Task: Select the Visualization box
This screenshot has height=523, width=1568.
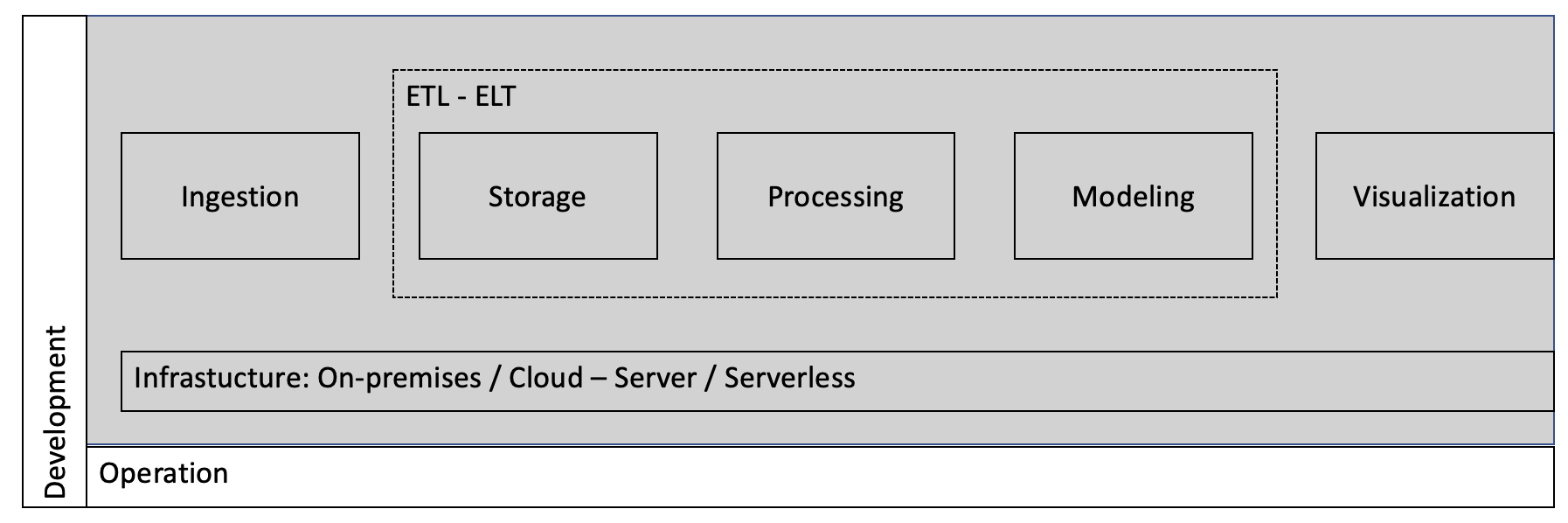Action: click(x=1434, y=196)
